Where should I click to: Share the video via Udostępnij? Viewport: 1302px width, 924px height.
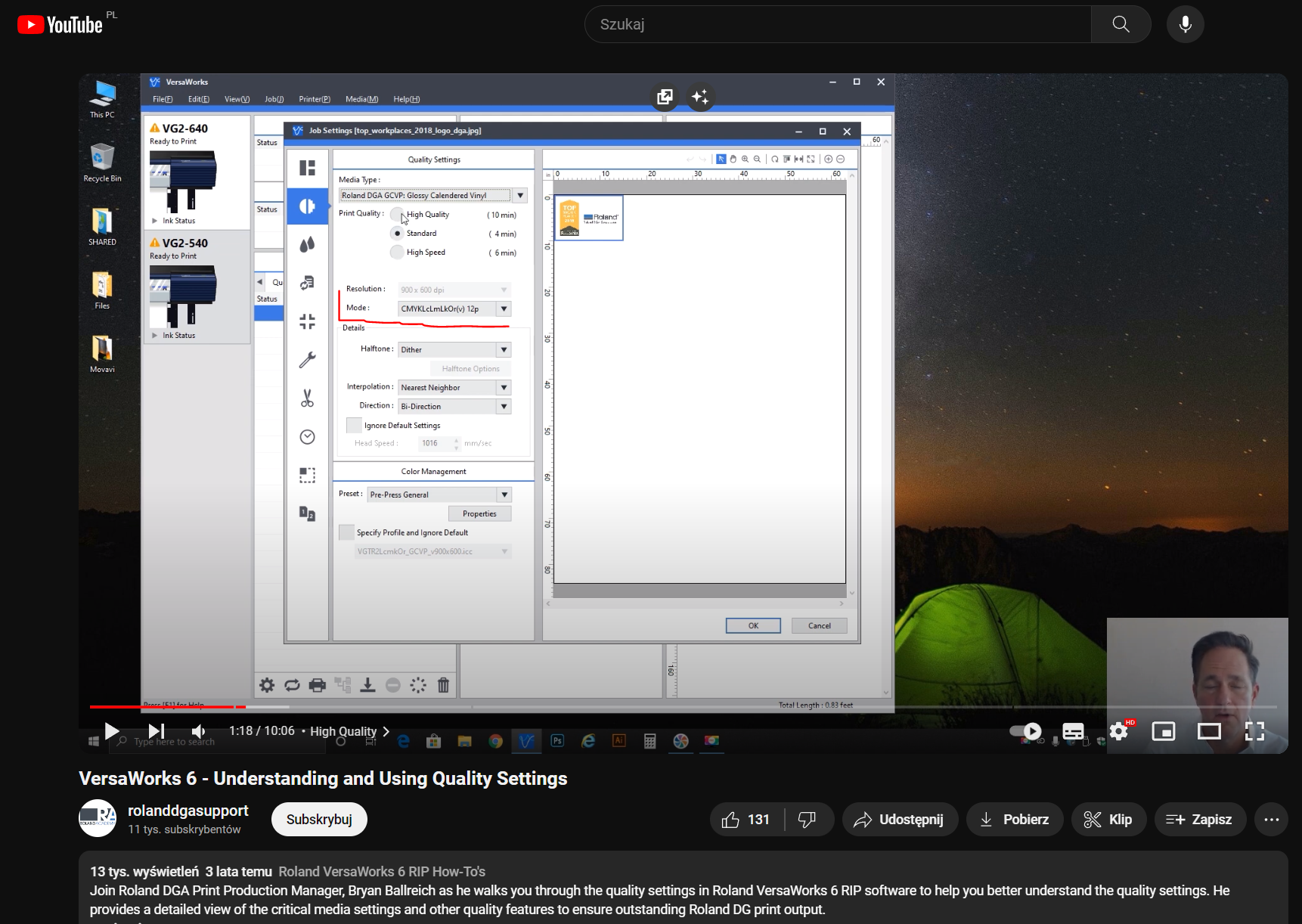[900, 820]
